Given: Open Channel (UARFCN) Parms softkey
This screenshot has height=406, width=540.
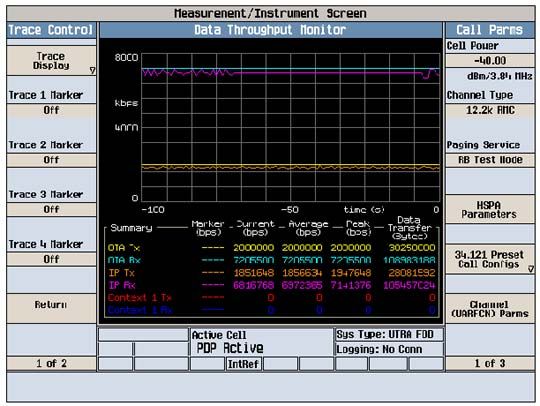Looking at the screenshot, I should tap(490, 309).
